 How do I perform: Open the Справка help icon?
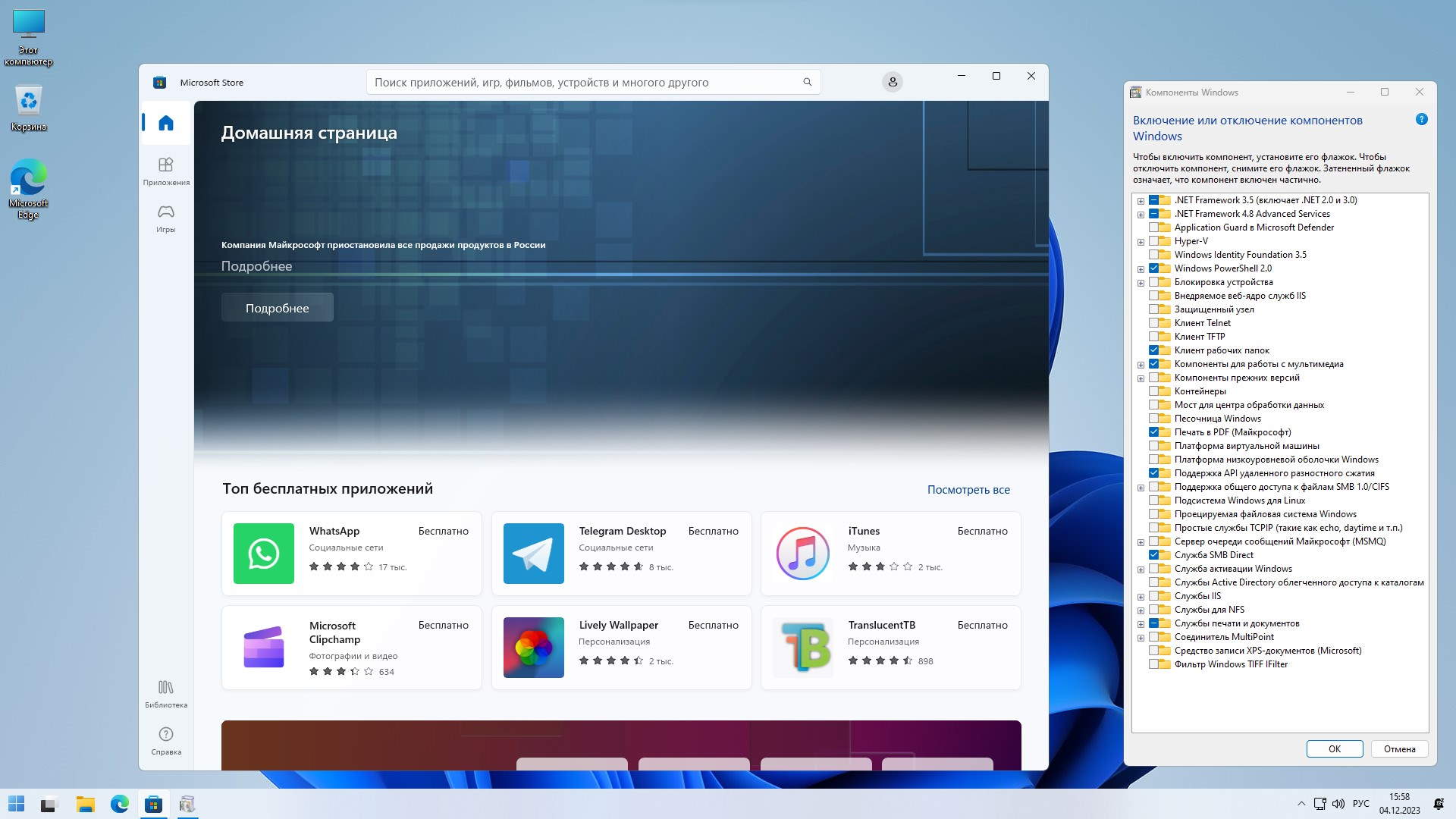[166, 735]
